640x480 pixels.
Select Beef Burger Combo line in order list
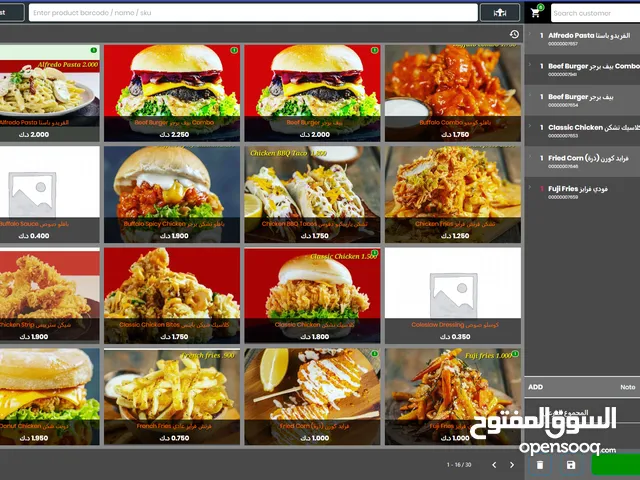[x=582, y=69]
